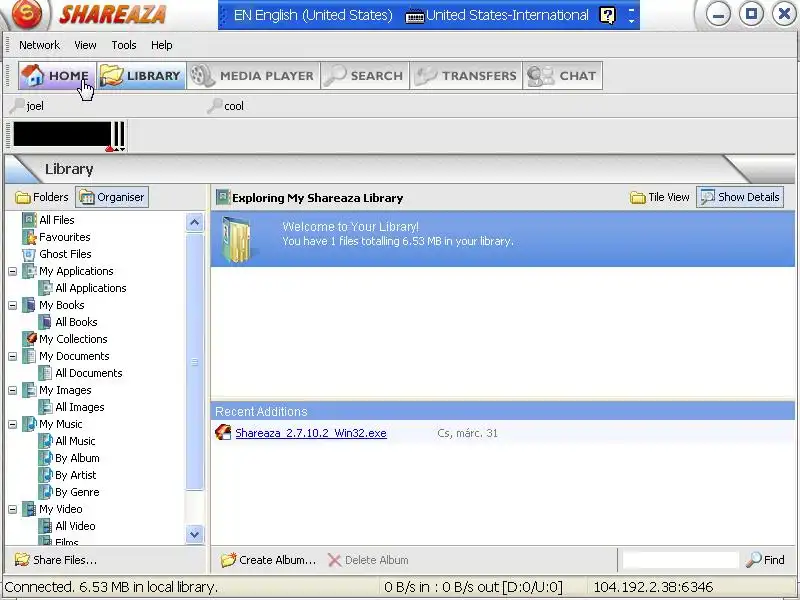Click the Chat people icon in toolbar

pos(540,76)
